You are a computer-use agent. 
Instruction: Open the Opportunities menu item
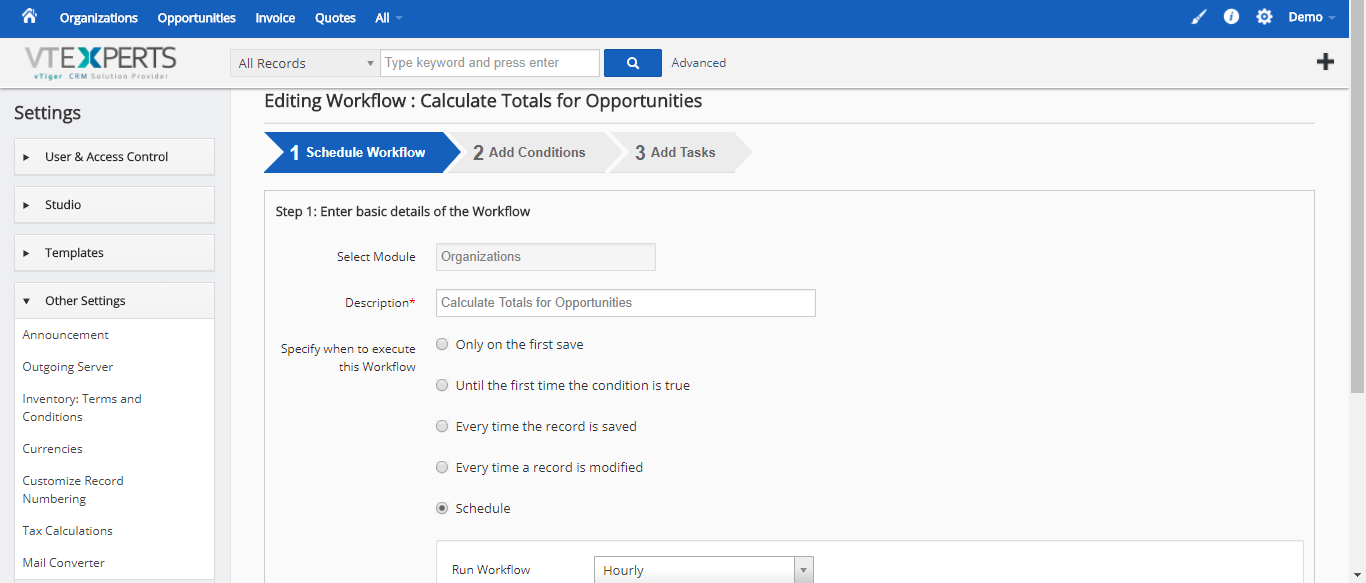coord(196,18)
